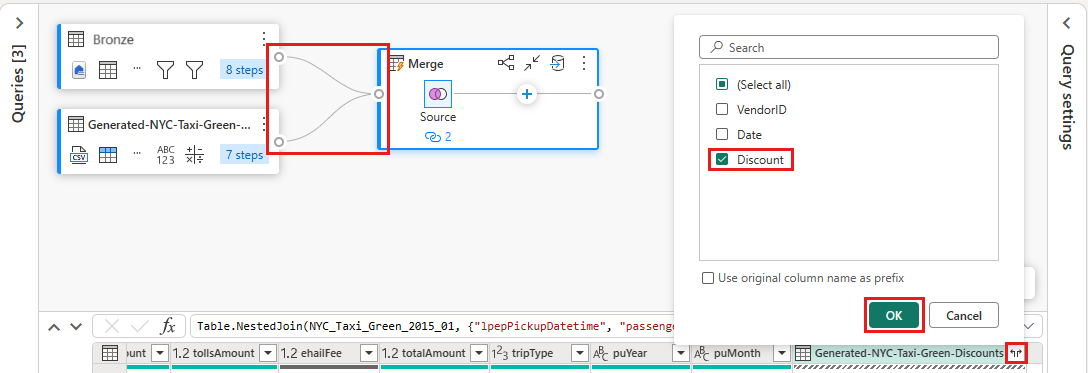Click the expand column icon on Generated-NYC-Taxi-Green-Discounts
Screen dimensions: 1088x373
(1017, 353)
